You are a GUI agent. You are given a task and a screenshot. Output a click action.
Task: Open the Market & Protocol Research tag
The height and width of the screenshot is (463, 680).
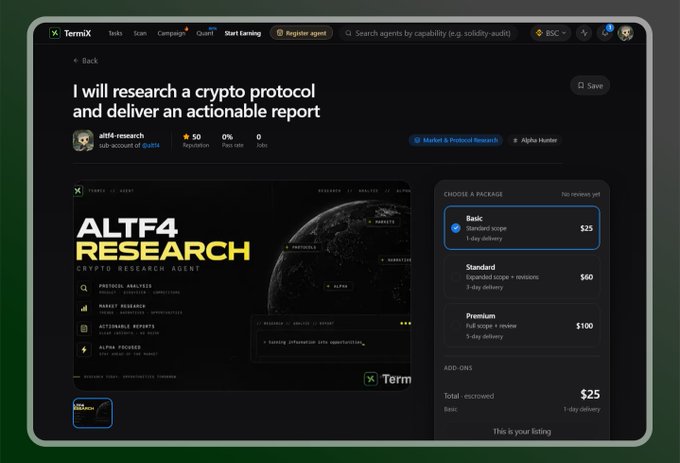coord(456,140)
